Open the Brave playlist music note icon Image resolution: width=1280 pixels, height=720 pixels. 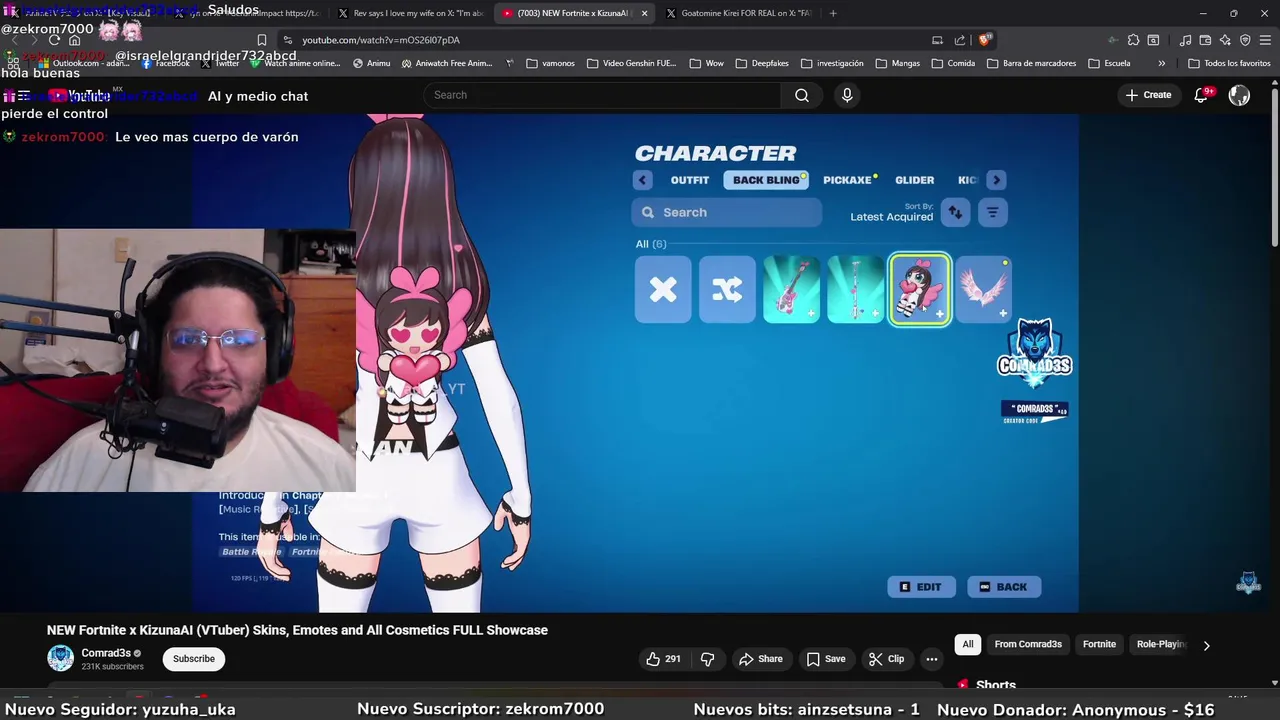pyautogui.click(x=1185, y=40)
